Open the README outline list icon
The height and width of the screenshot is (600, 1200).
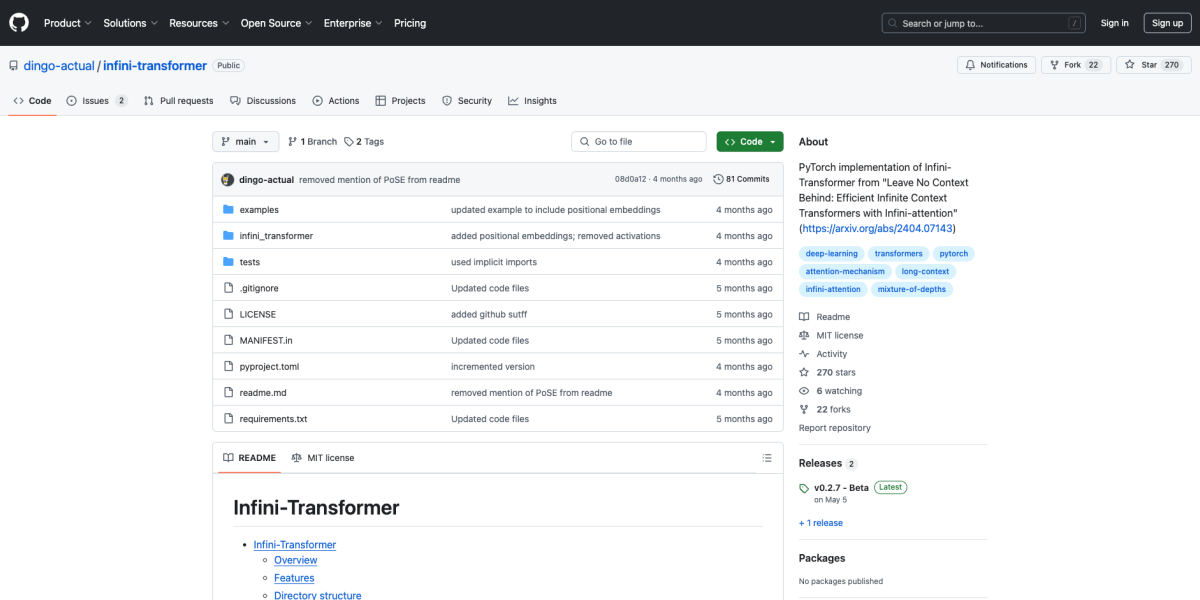767,458
